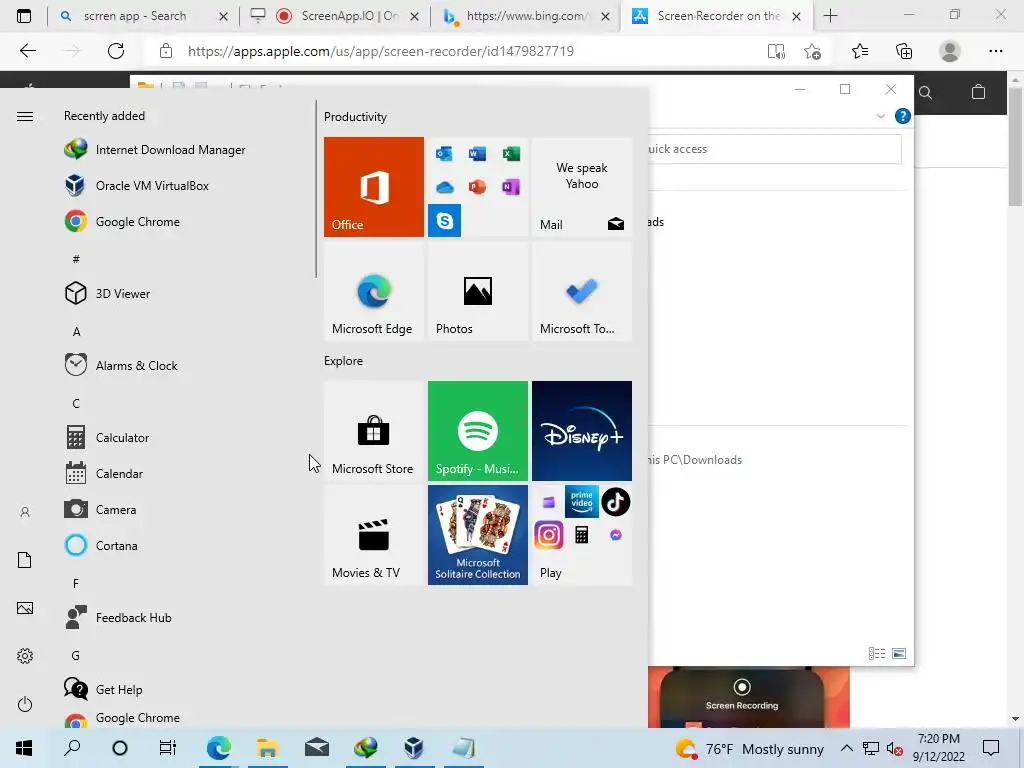Open Task View on the taskbar

coord(168,748)
